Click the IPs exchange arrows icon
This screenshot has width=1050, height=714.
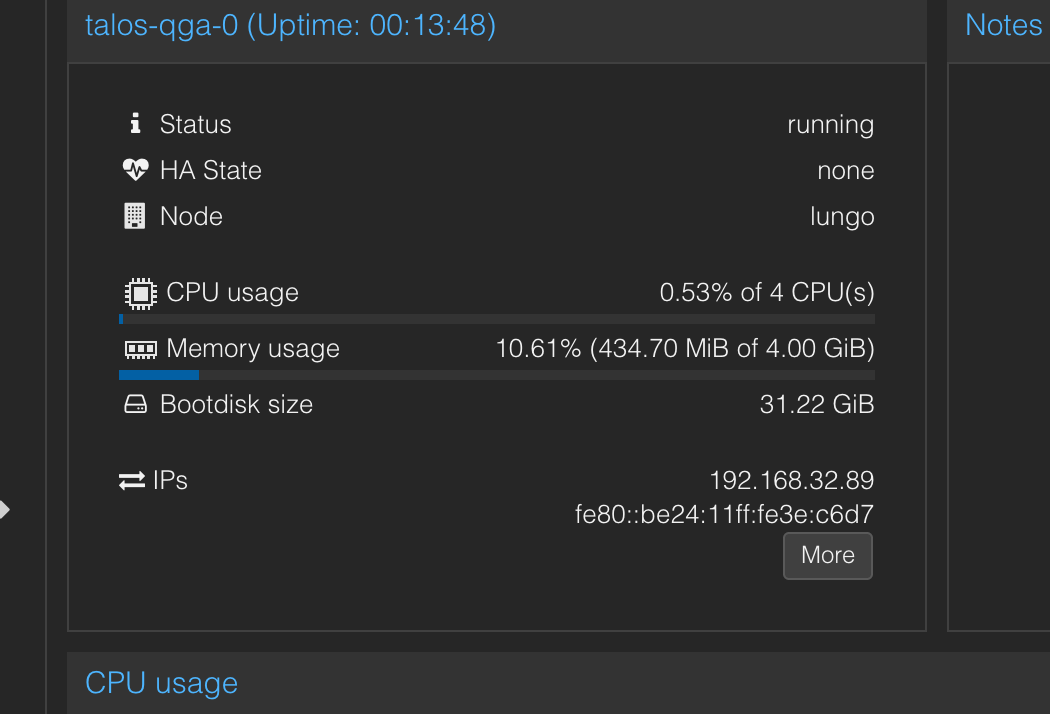coord(132,480)
